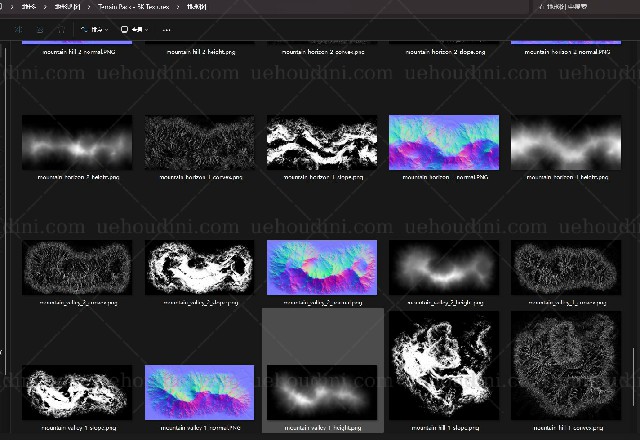Select the mountain hill 1 slope thumbnail
The height and width of the screenshot is (440, 640).
coord(444,365)
